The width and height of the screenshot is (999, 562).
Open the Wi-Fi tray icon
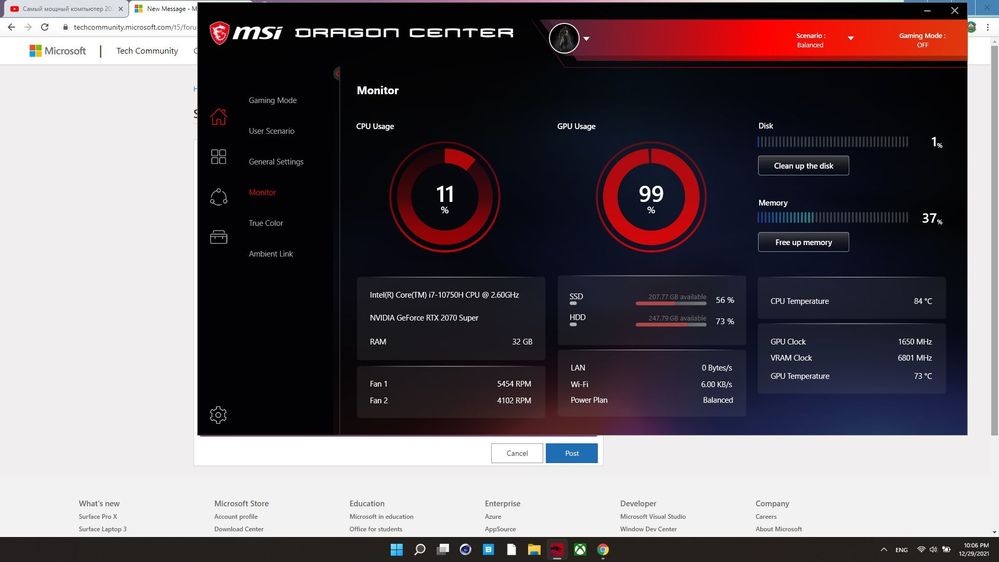(x=921, y=549)
